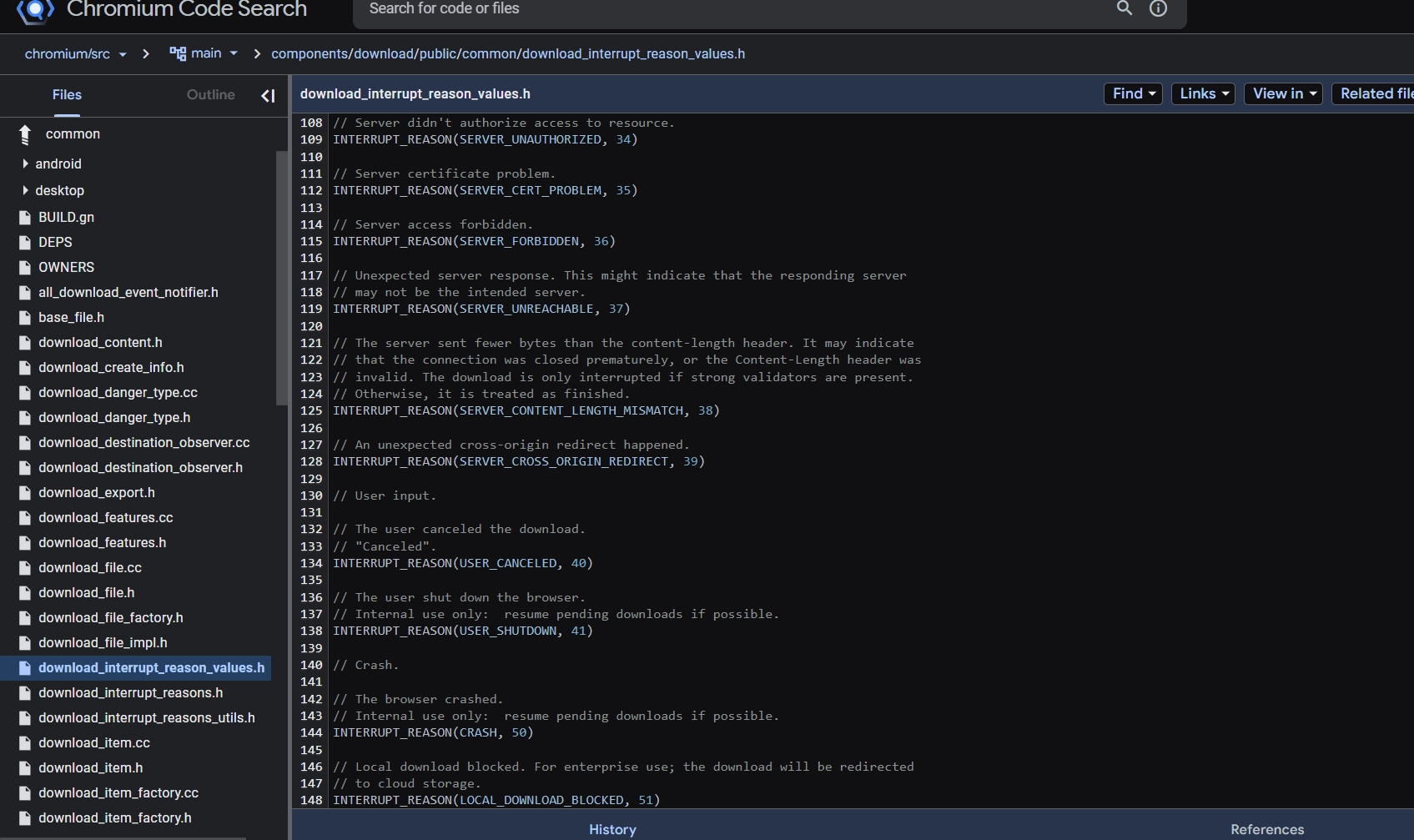Click the file icon beside download_export.h
Screen dimensions: 1414x840
coord(25,493)
